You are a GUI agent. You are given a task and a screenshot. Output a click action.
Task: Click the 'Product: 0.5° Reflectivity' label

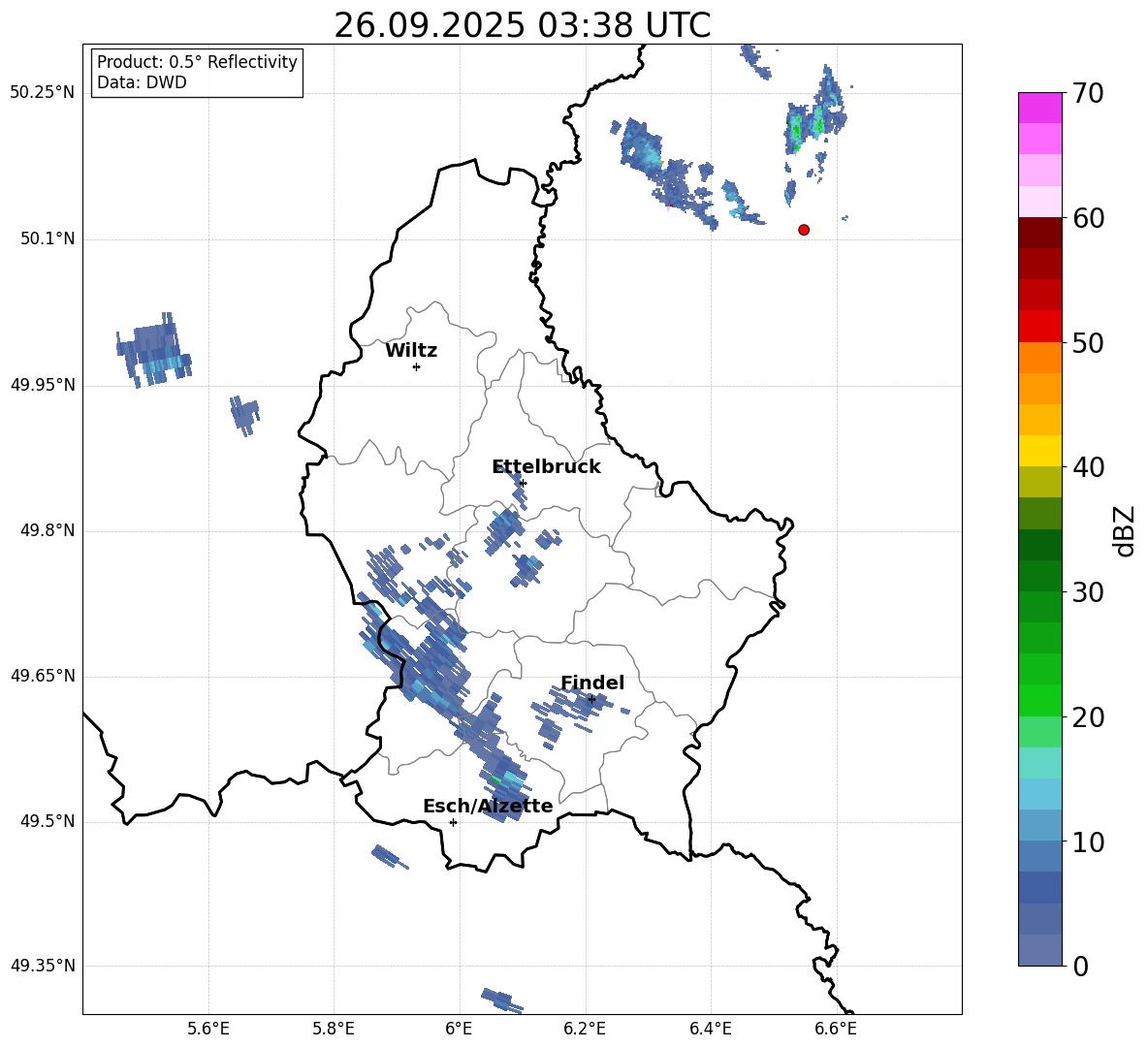197,61
